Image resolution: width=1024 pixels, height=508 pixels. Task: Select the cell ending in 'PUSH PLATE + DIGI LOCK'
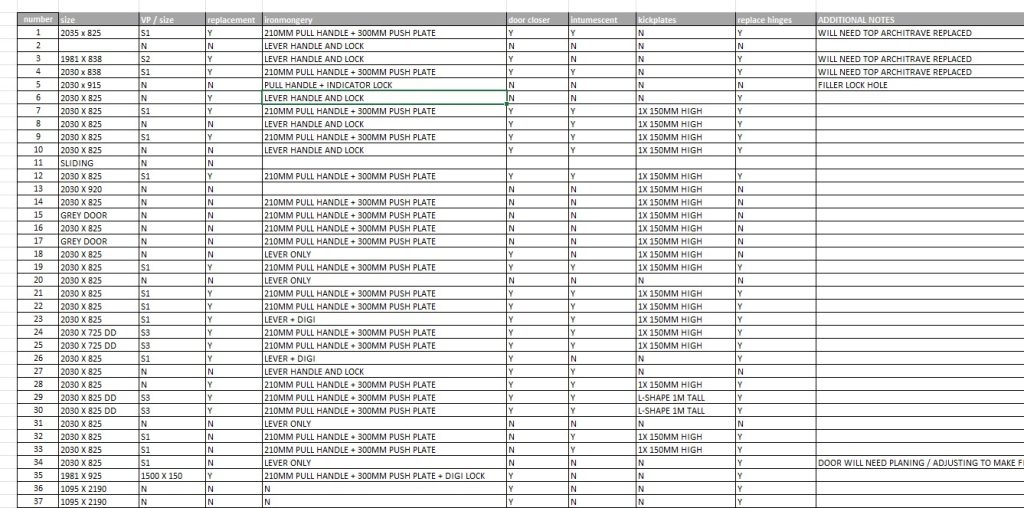383,475
